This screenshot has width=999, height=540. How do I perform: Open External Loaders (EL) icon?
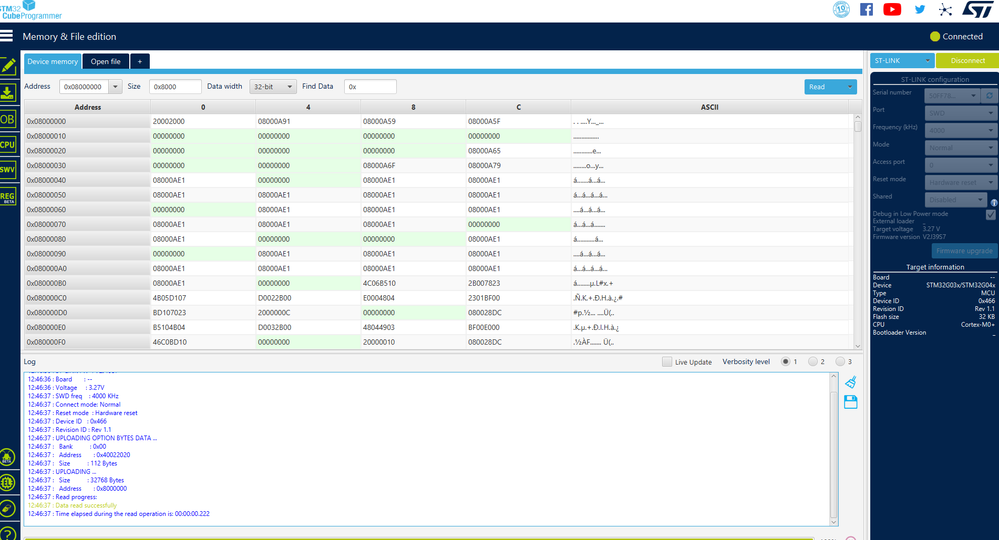[8, 482]
